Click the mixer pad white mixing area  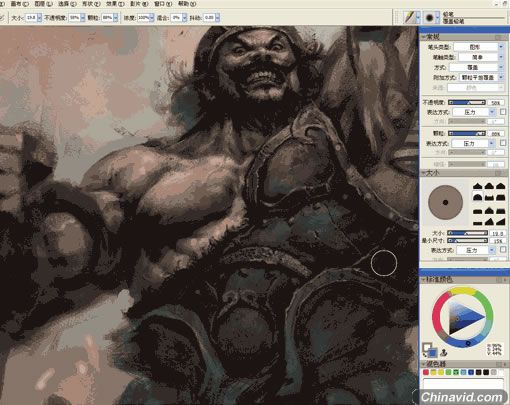(x=463, y=384)
